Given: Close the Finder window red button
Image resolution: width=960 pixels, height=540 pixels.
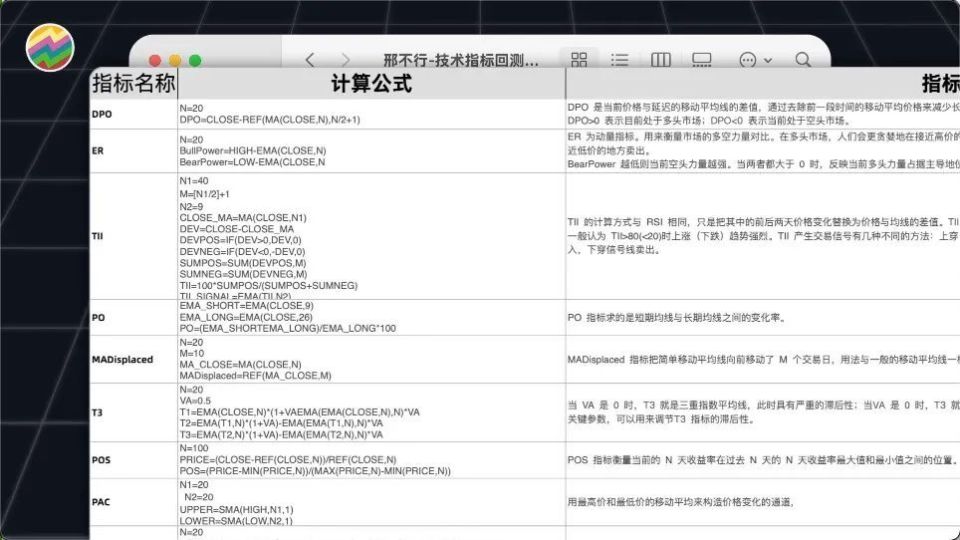Looking at the screenshot, I should [x=155, y=61].
